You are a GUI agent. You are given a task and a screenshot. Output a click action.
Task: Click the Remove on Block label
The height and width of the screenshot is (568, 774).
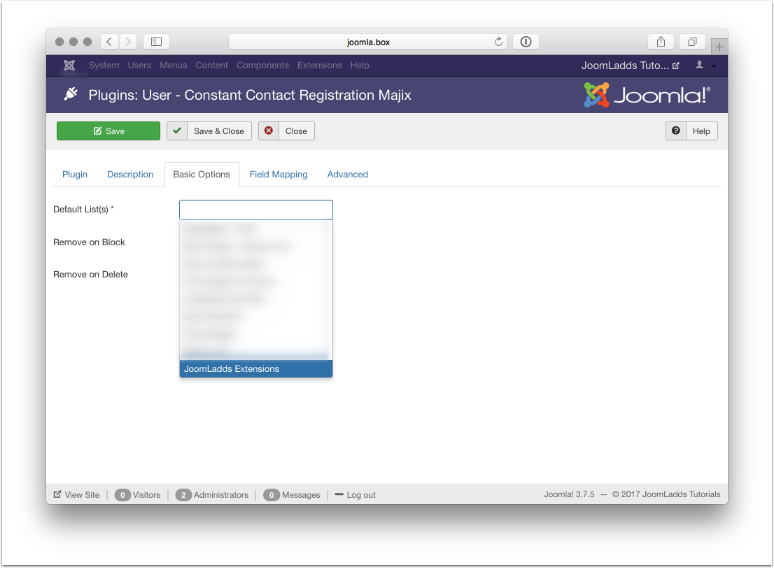pyautogui.click(x=89, y=242)
